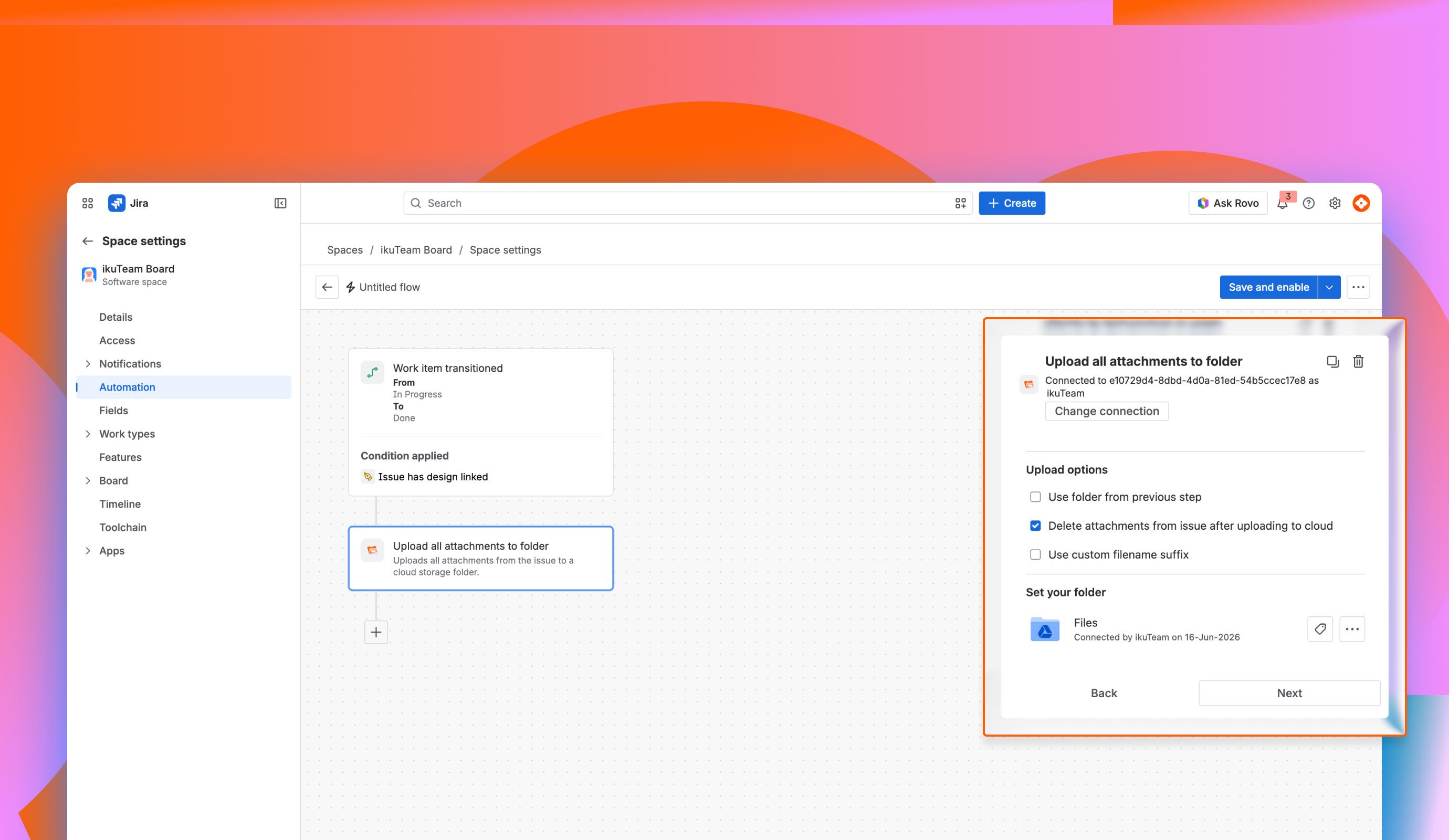Image resolution: width=1449 pixels, height=840 pixels.
Task: Enable Use folder from previous step
Action: tap(1036, 497)
